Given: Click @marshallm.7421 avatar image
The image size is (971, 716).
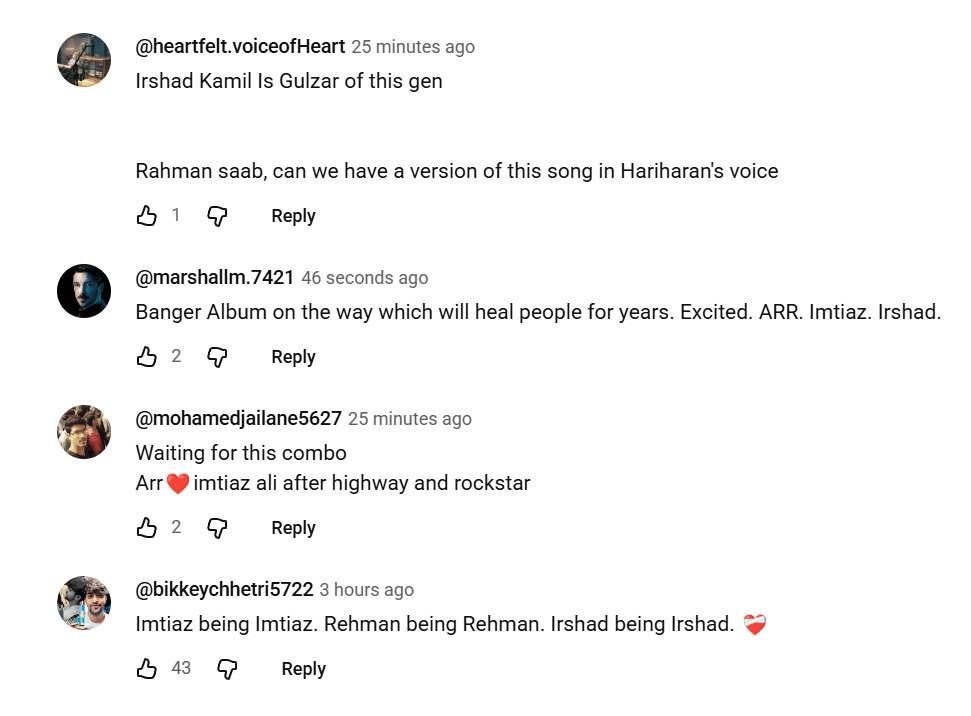Looking at the screenshot, I should point(84,291).
